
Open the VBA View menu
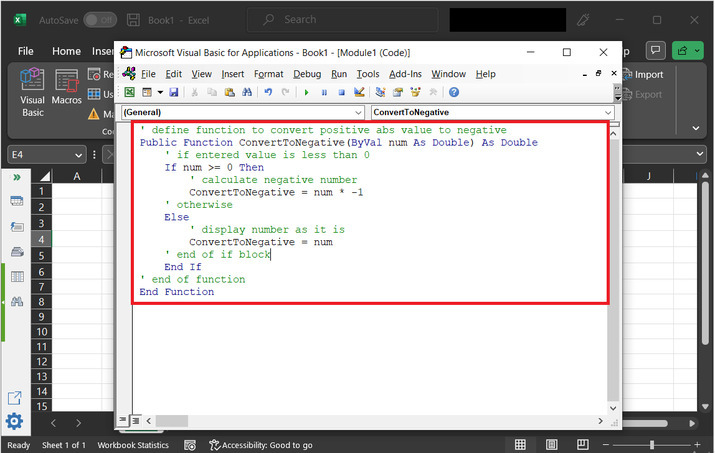click(201, 74)
